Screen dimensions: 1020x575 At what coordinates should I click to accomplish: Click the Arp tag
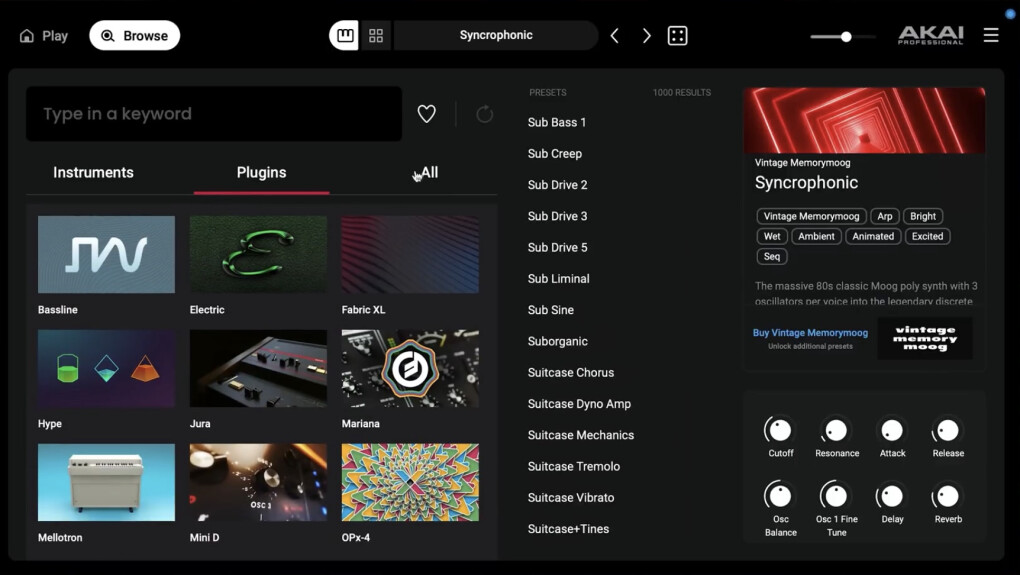(885, 216)
